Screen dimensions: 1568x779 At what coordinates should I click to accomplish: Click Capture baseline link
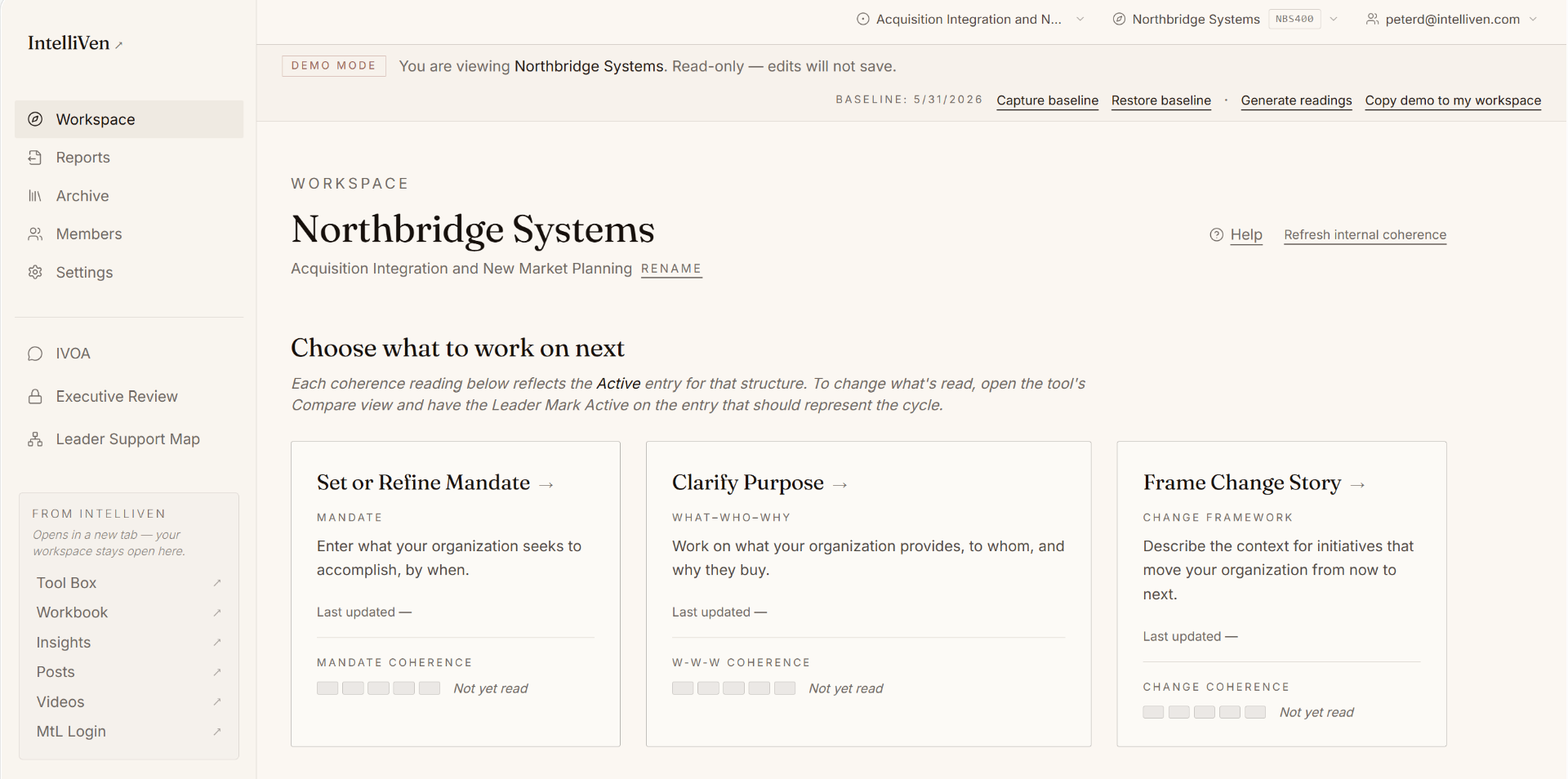click(x=1047, y=100)
